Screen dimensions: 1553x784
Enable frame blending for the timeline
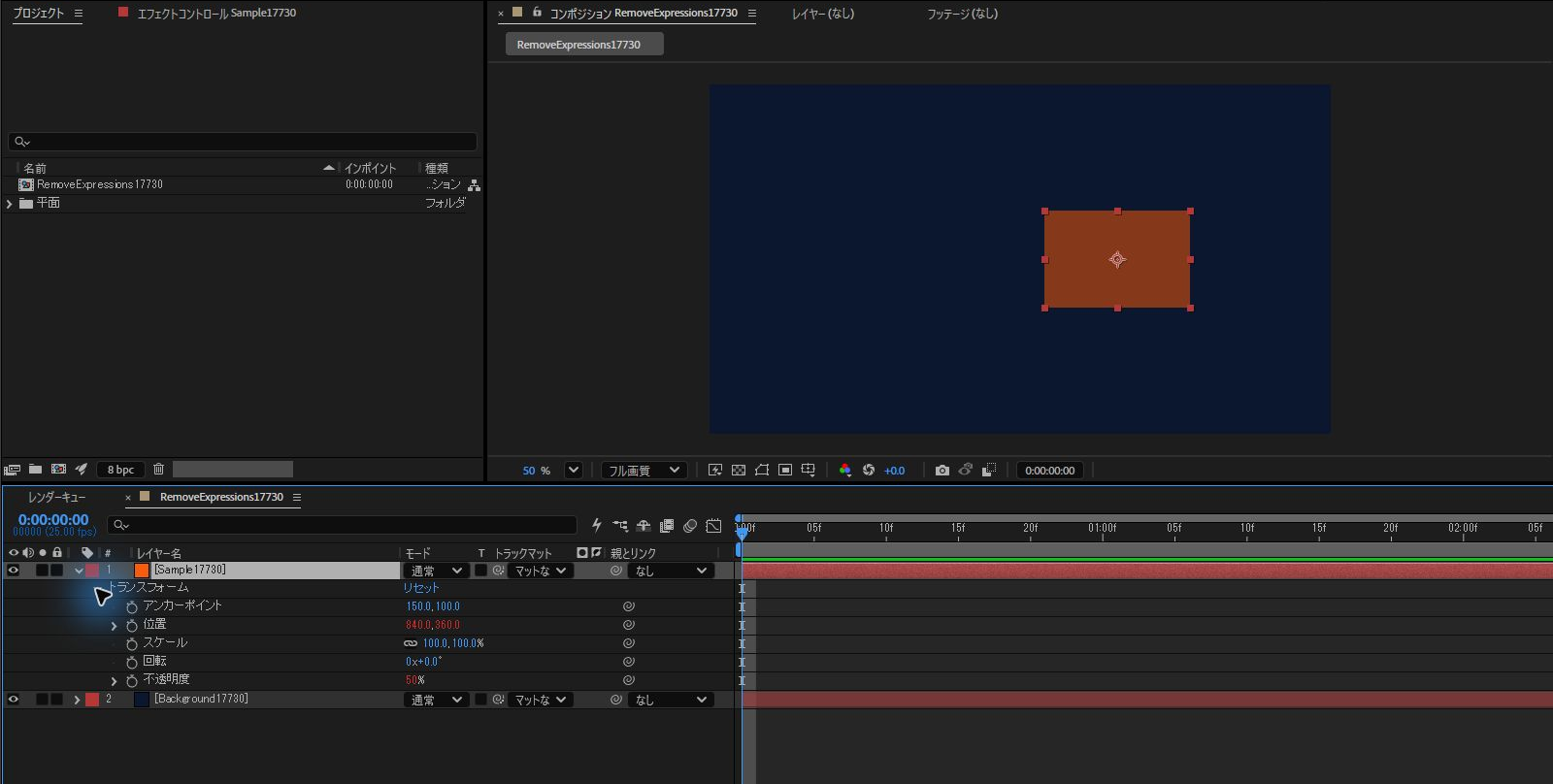click(x=667, y=526)
